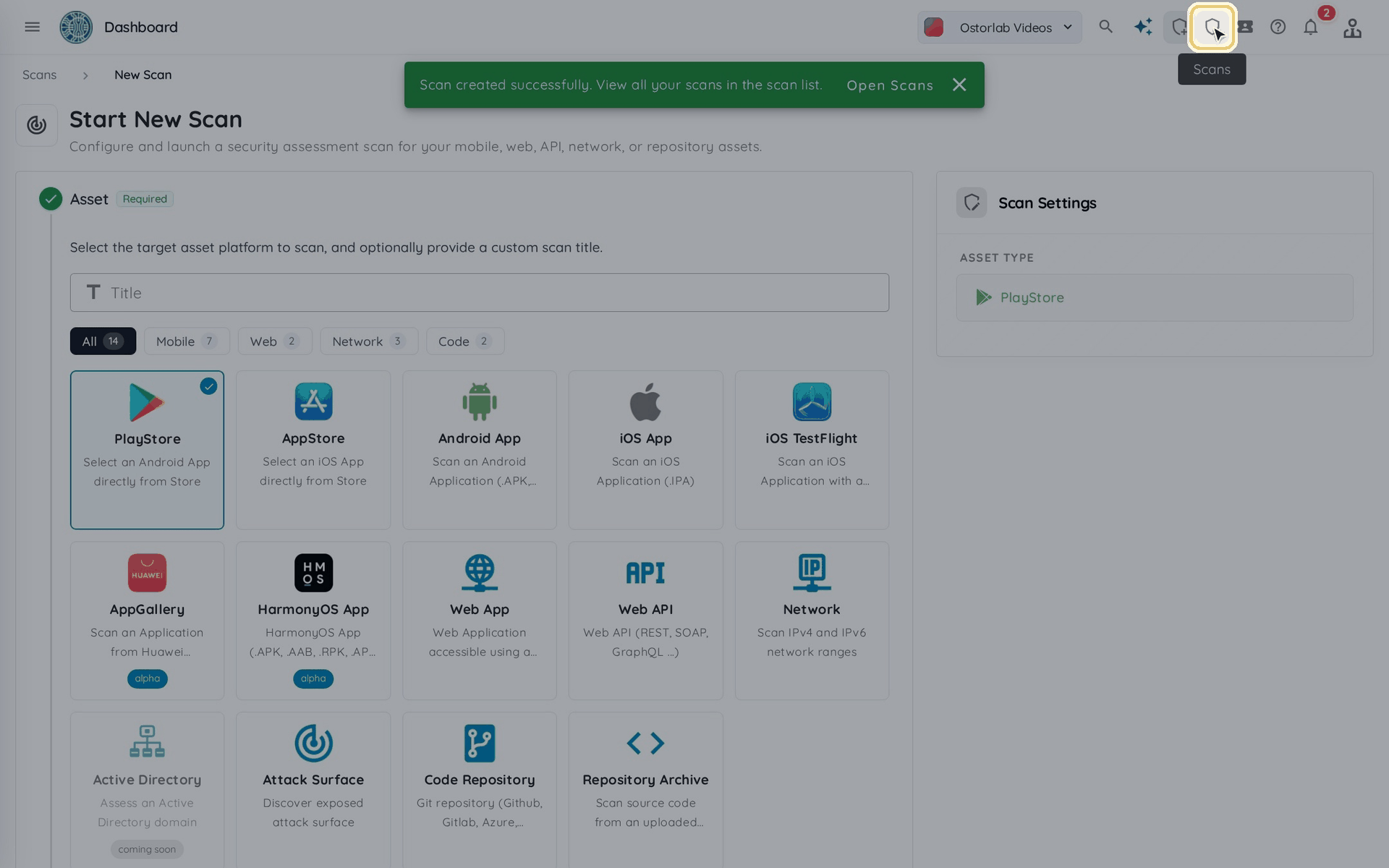The image size is (1389, 868).
Task: Open the search magnifier icon
Action: (1105, 27)
